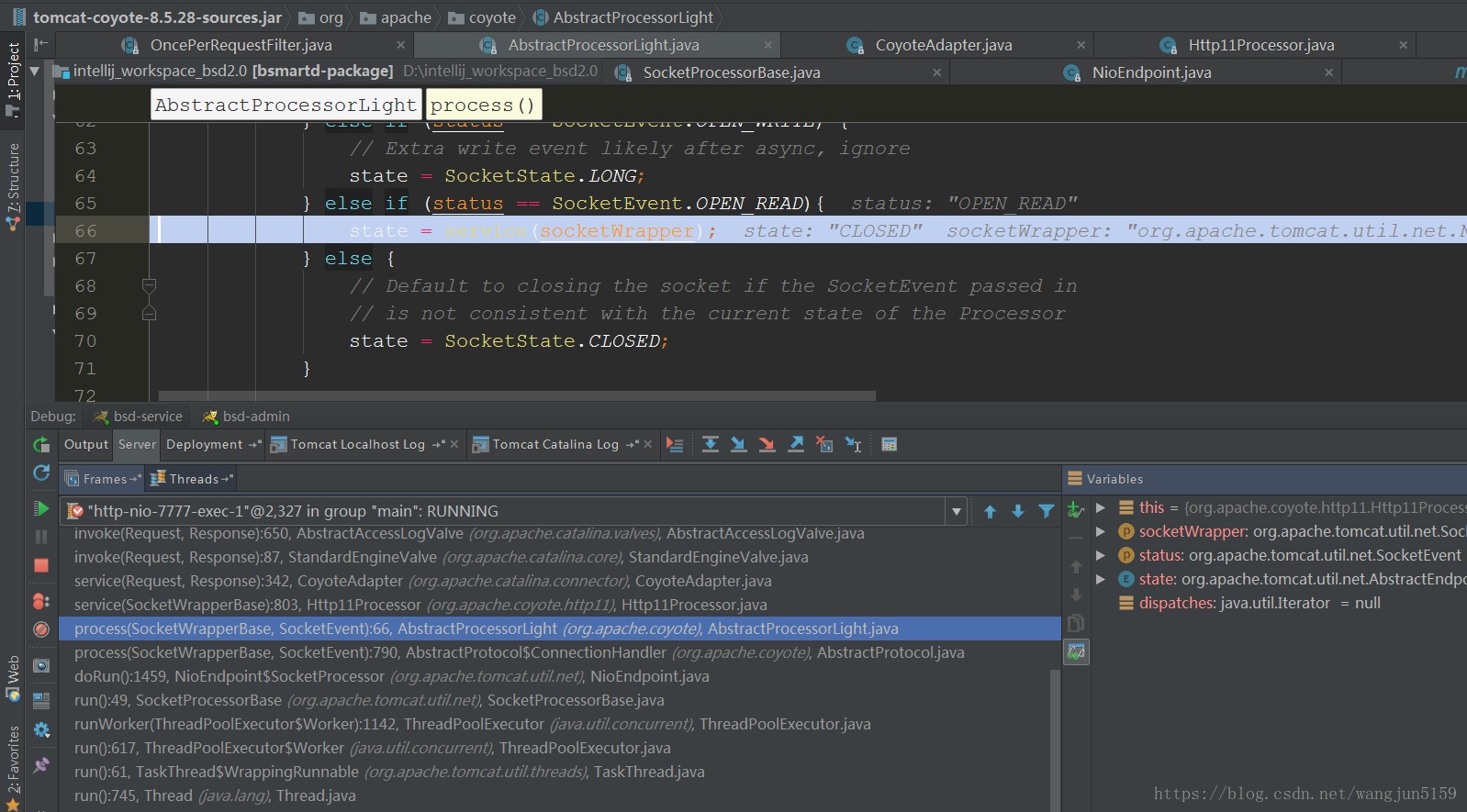Open the NioEndpoint.java tab
This screenshot has width=1467, height=812.
click(x=1151, y=72)
